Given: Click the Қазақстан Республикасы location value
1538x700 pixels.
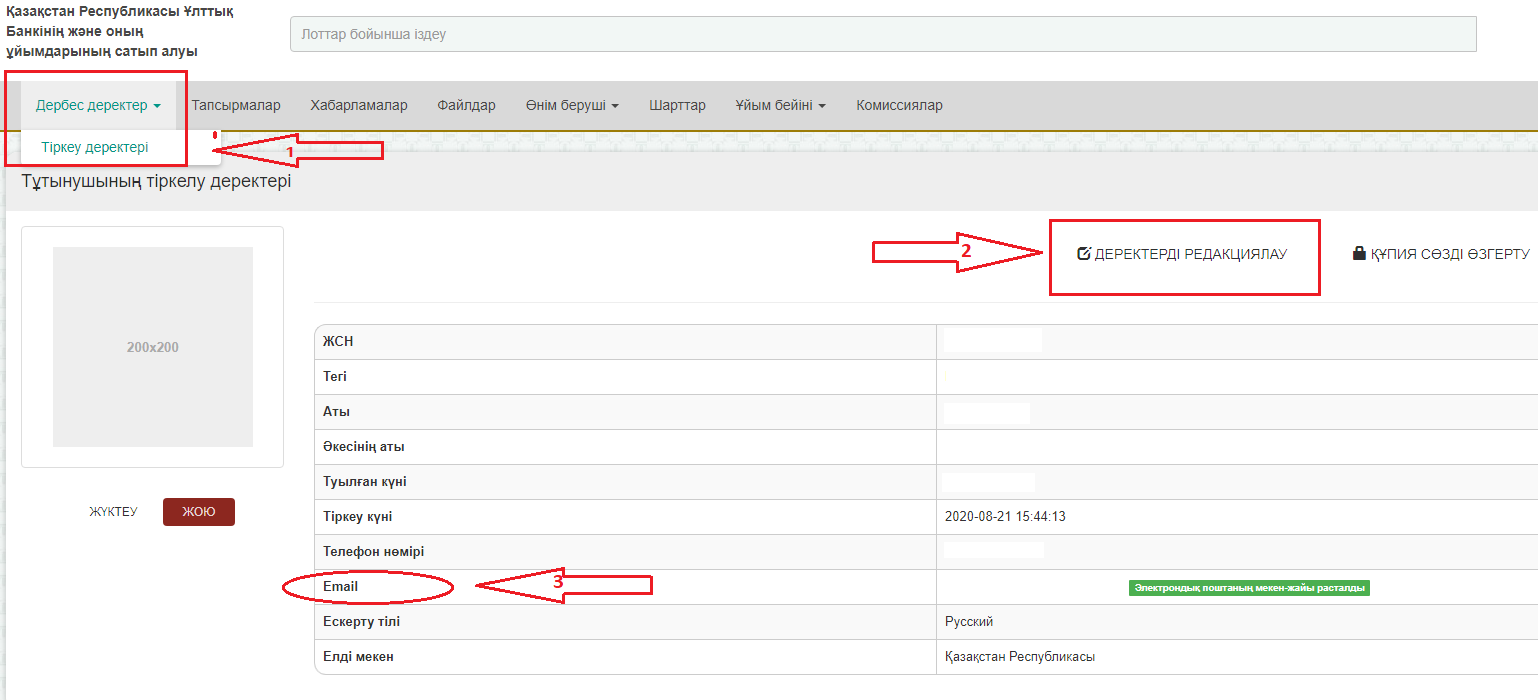Looking at the screenshot, I should 1020,657.
